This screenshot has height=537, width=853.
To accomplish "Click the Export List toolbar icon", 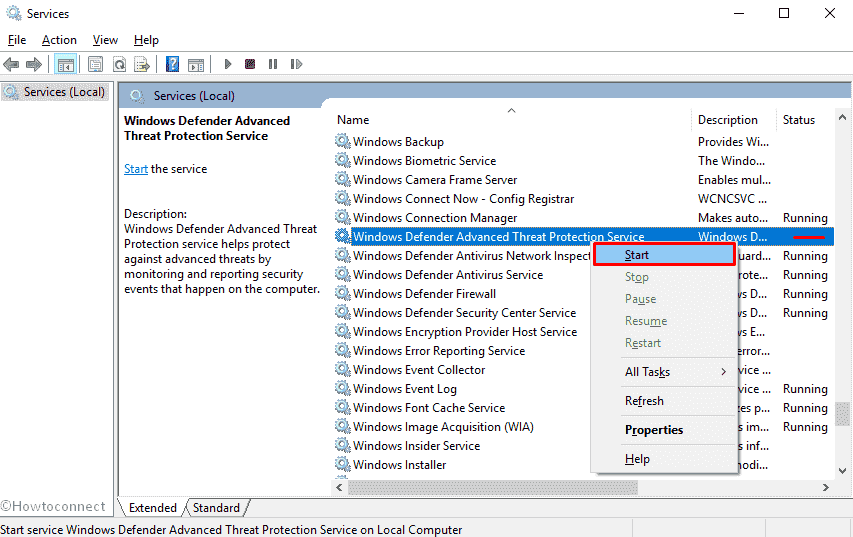I will [x=142, y=65].
